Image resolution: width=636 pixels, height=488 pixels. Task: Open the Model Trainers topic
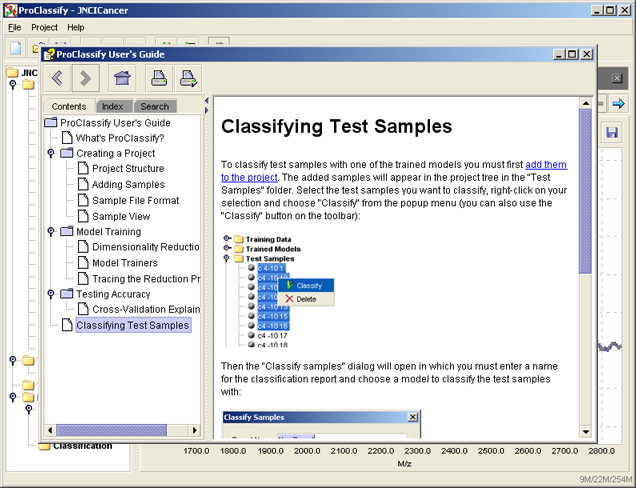[x=125, y=263]
